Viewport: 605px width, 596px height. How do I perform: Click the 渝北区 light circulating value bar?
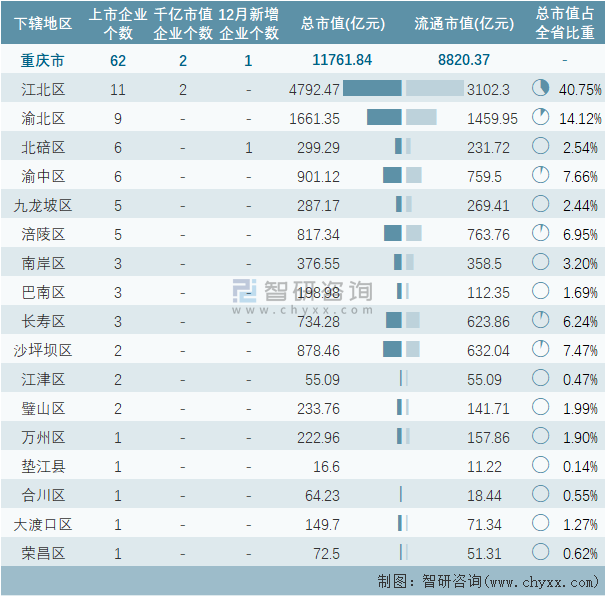coord(421,118)
